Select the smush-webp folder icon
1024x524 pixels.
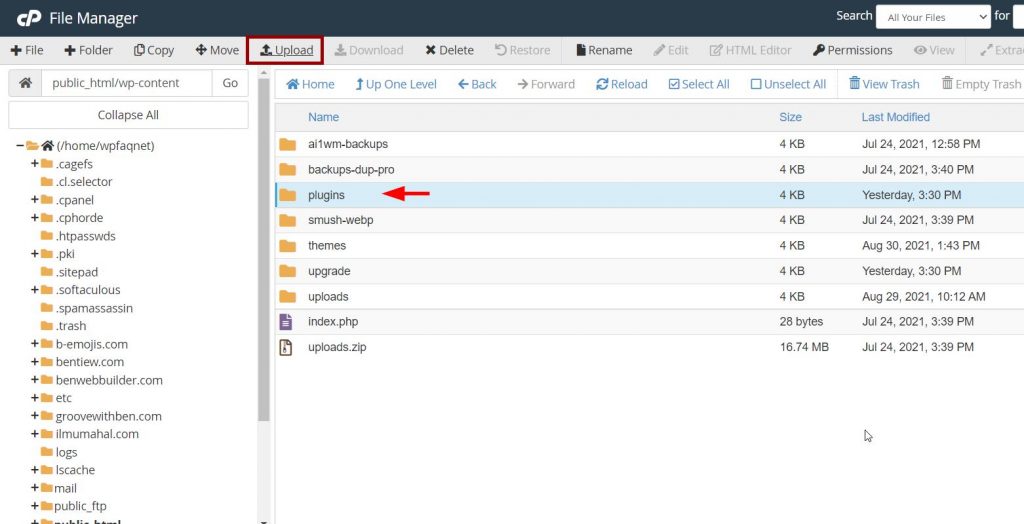pos(287,221)
